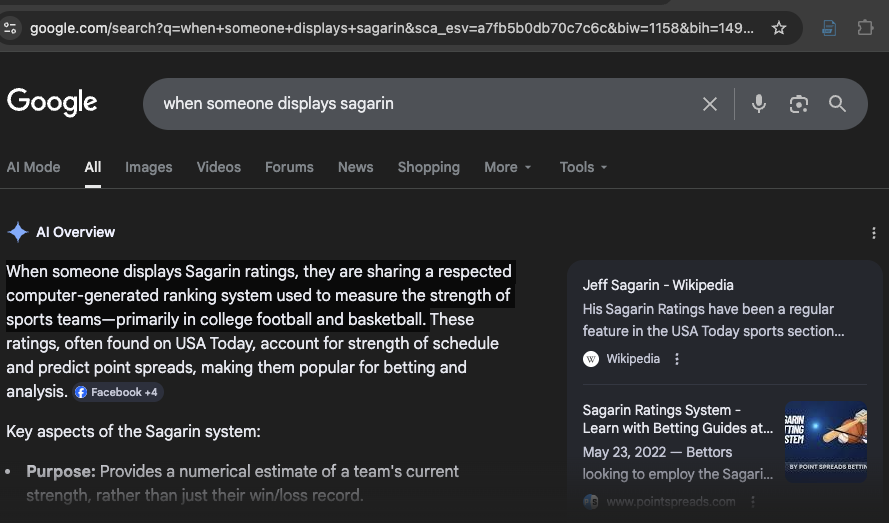Click inside the Google search field

(x=420, y=104)
